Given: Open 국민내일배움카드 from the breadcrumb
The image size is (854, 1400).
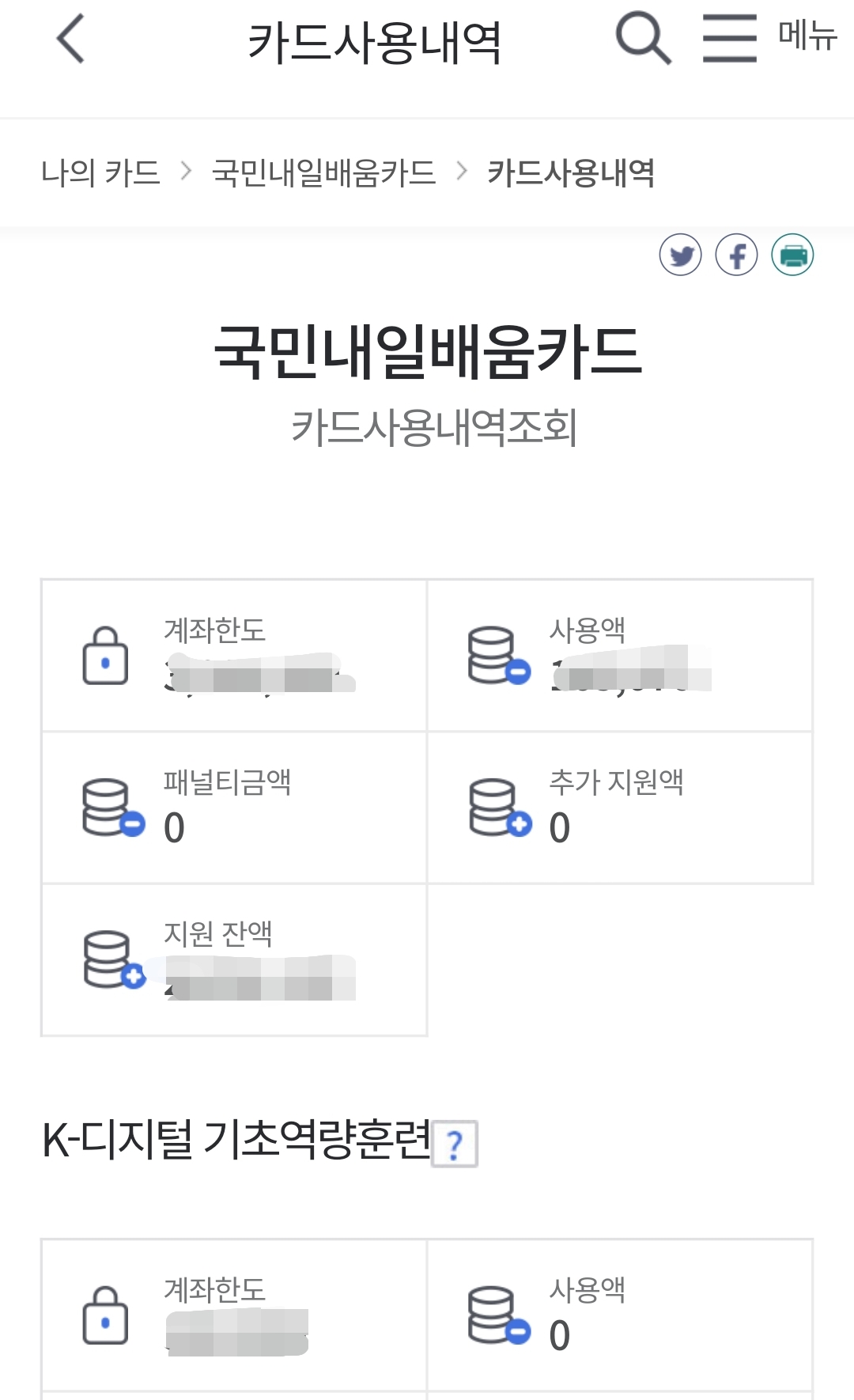Looking at the screenshot, I should click(324, 172).
